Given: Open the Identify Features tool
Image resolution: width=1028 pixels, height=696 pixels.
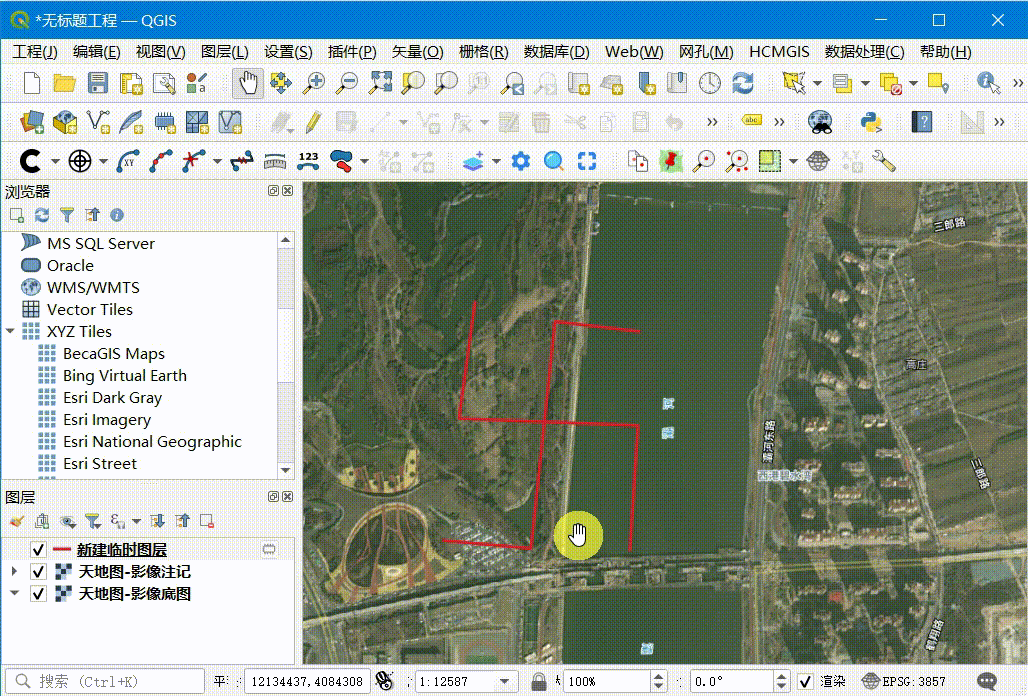Looking at the screenshot, I should tap(988, 83).
